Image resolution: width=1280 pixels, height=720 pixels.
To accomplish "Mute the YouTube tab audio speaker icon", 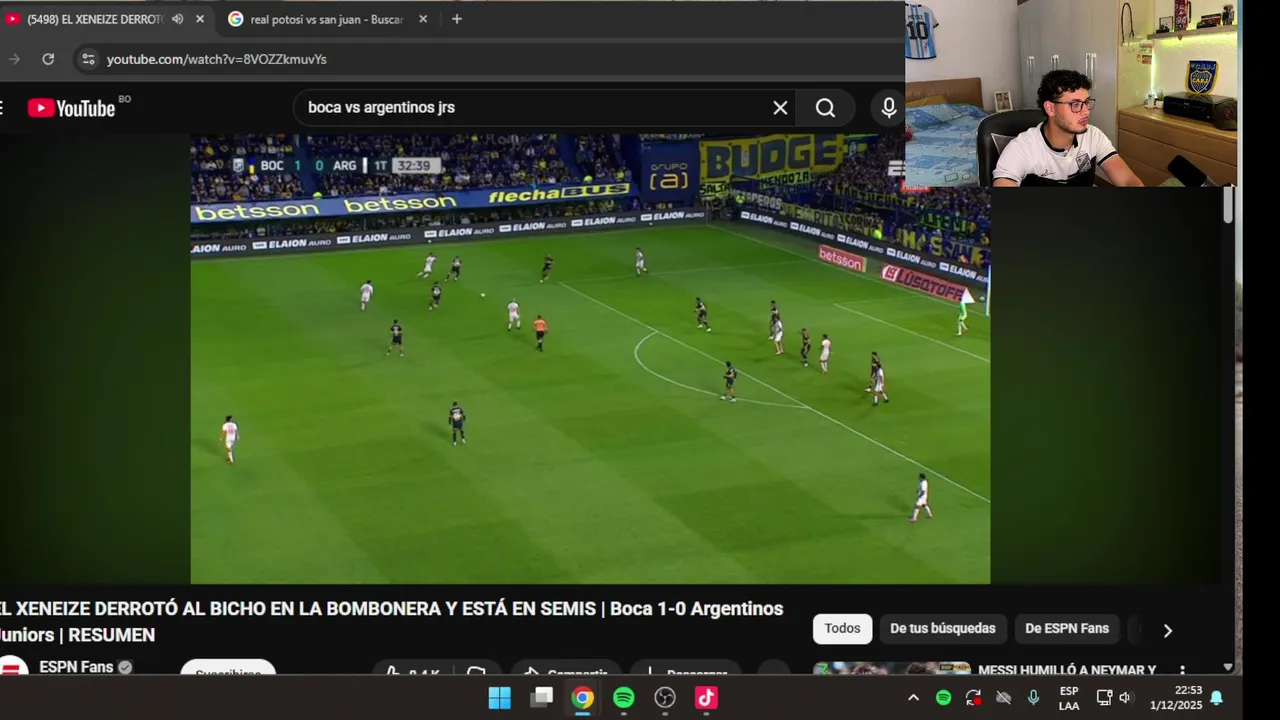I will [x=177, y=19].
